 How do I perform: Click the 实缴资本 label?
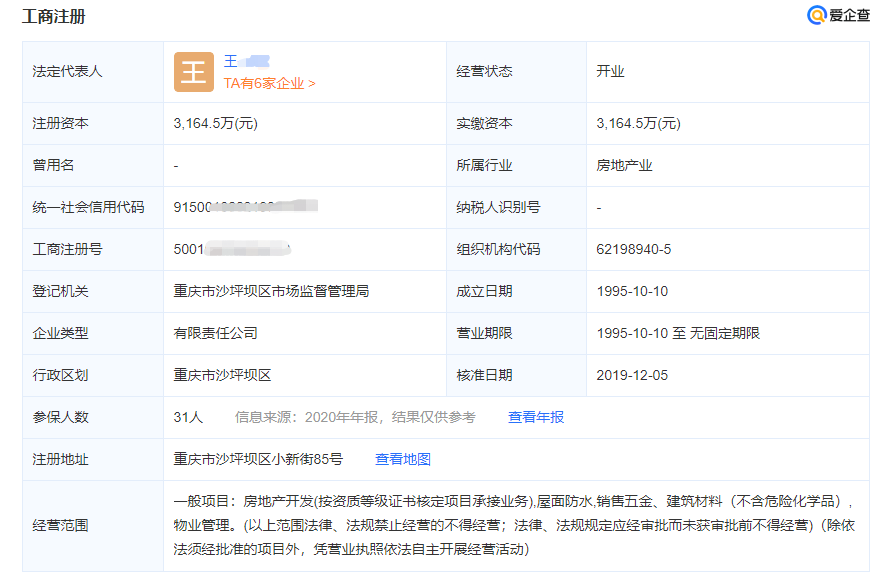click(x=484, y=123)
